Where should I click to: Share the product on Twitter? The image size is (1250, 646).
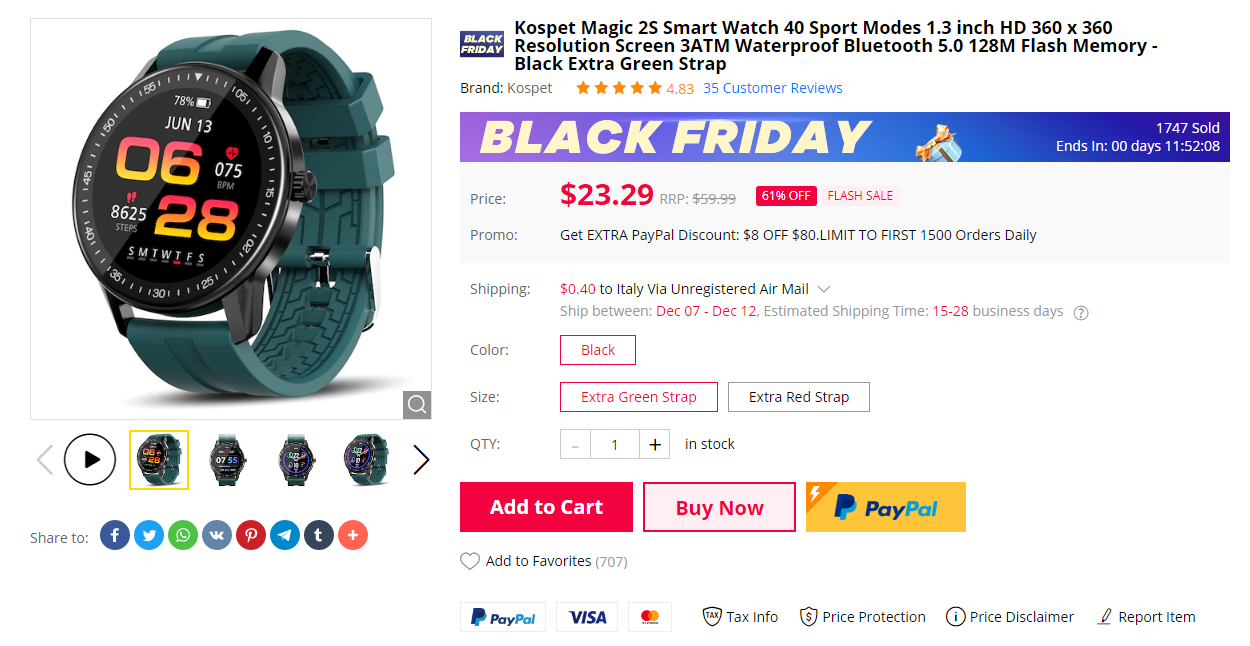(148, 535)
